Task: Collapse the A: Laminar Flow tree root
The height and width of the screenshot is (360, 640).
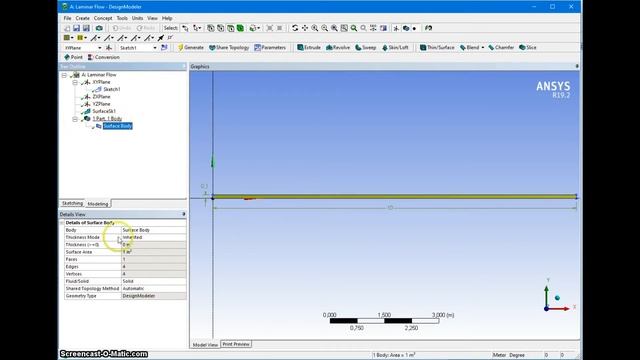Action: [x=64, y=75]
